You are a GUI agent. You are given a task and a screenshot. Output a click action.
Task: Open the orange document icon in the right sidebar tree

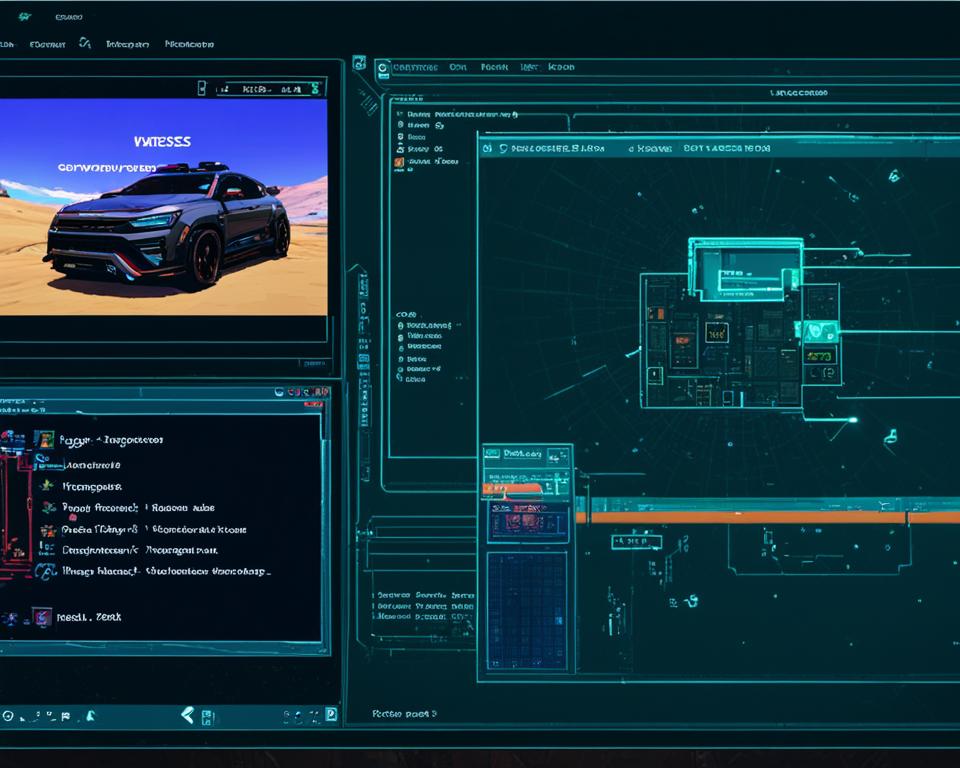398,162
